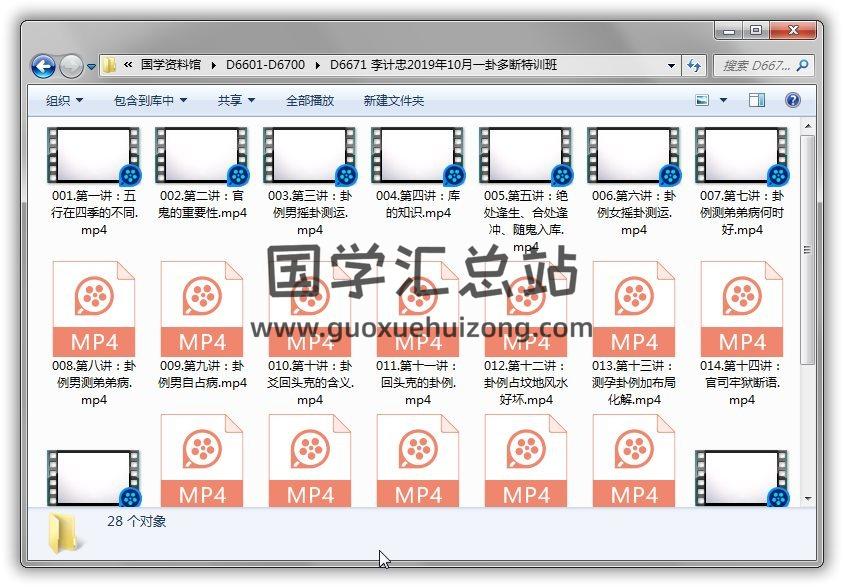Select filename text 001.第一讲：五行在四季的不同.mp4
Image resolution: width=844 pixels, height=588 pixels.
(x=94, y=213)
